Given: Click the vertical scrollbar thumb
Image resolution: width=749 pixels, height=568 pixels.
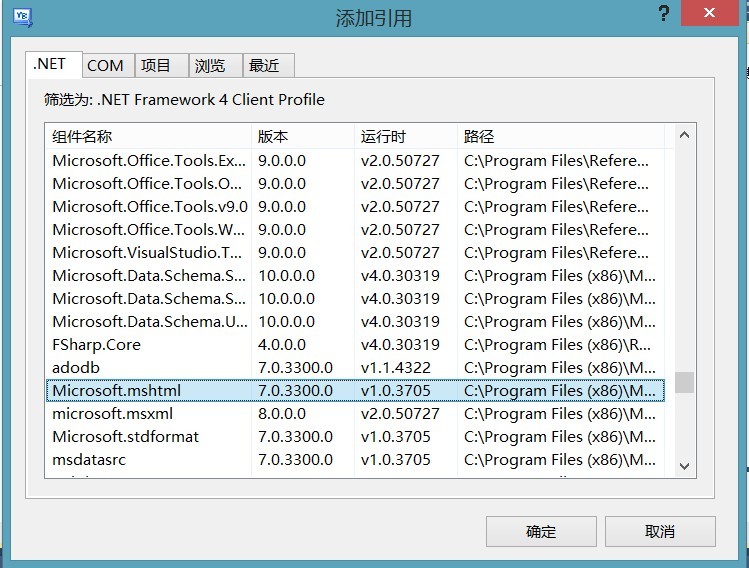Looking at the screenshot, I should point(684,382).
